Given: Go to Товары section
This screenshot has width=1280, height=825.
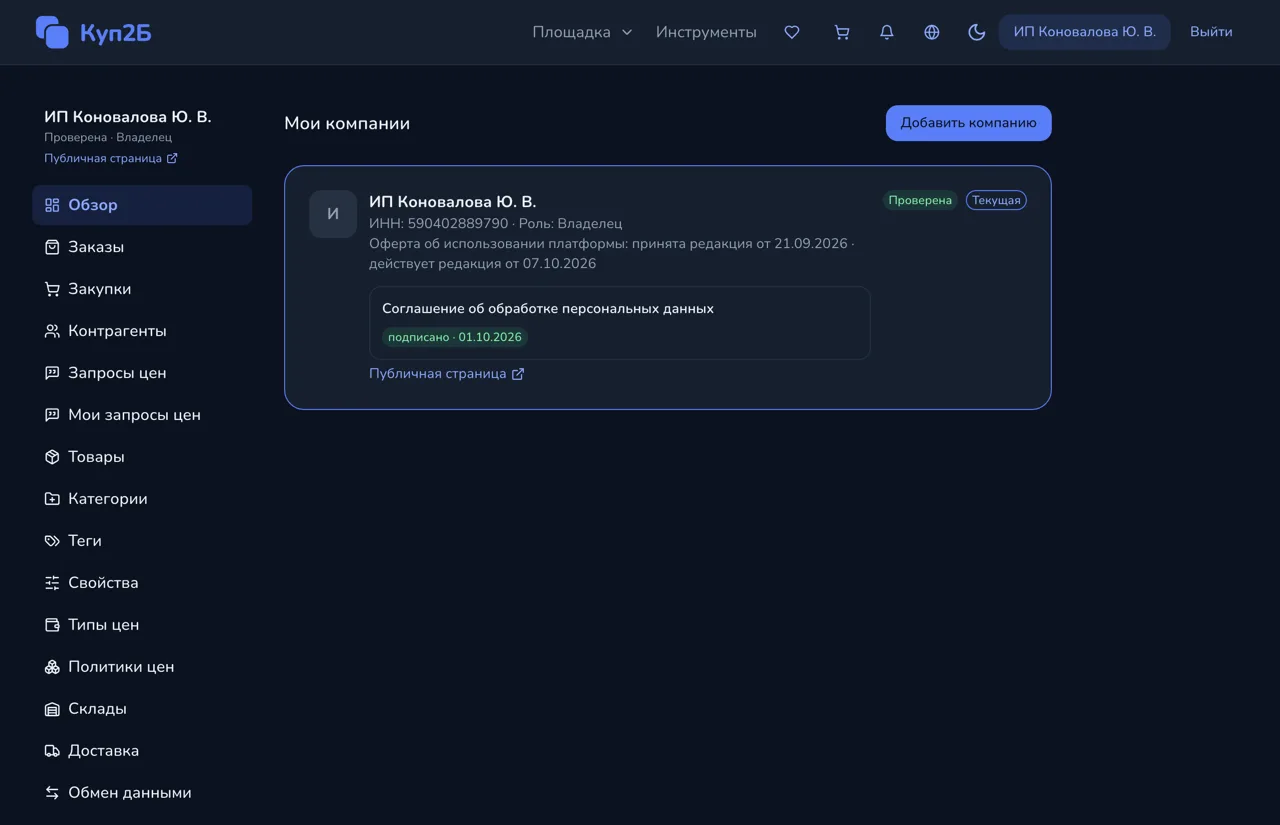Looking at the screenshot, I should [142, 457].
